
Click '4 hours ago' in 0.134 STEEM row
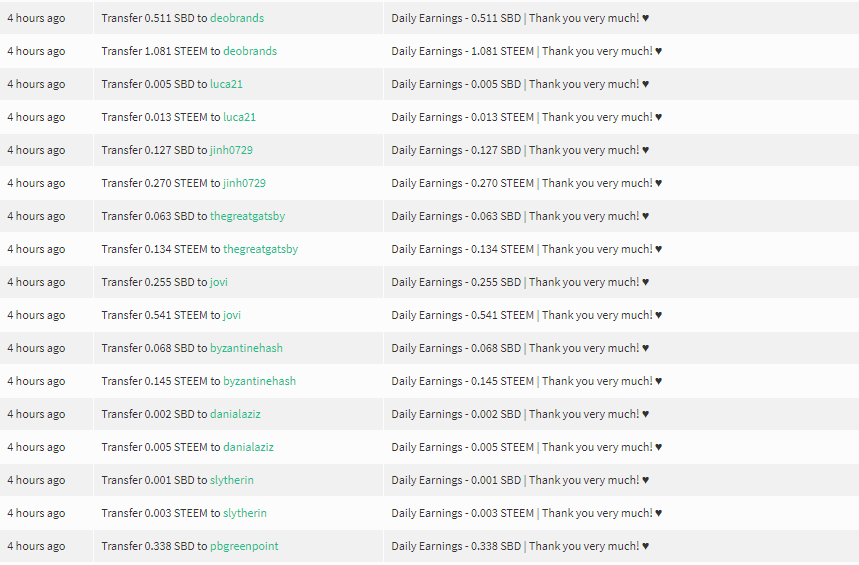click(x=36, y=249)
